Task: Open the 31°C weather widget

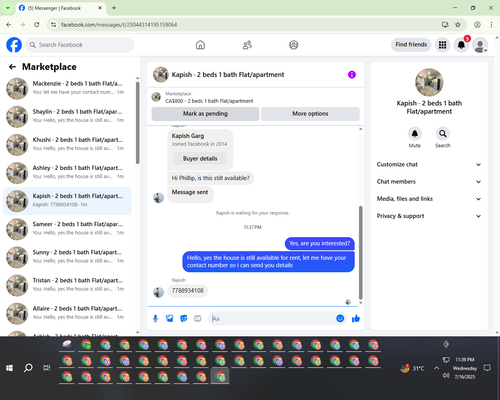Action: [413, 368]
